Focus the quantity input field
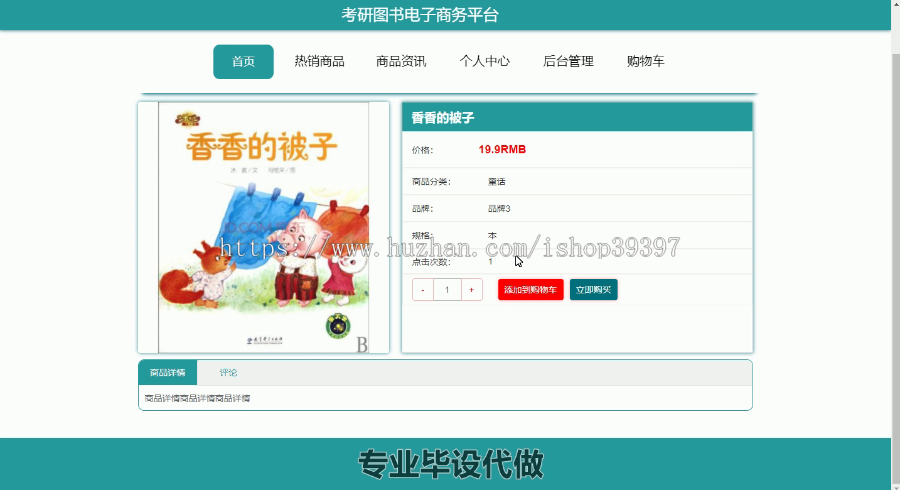 click(x=447, y=290)
